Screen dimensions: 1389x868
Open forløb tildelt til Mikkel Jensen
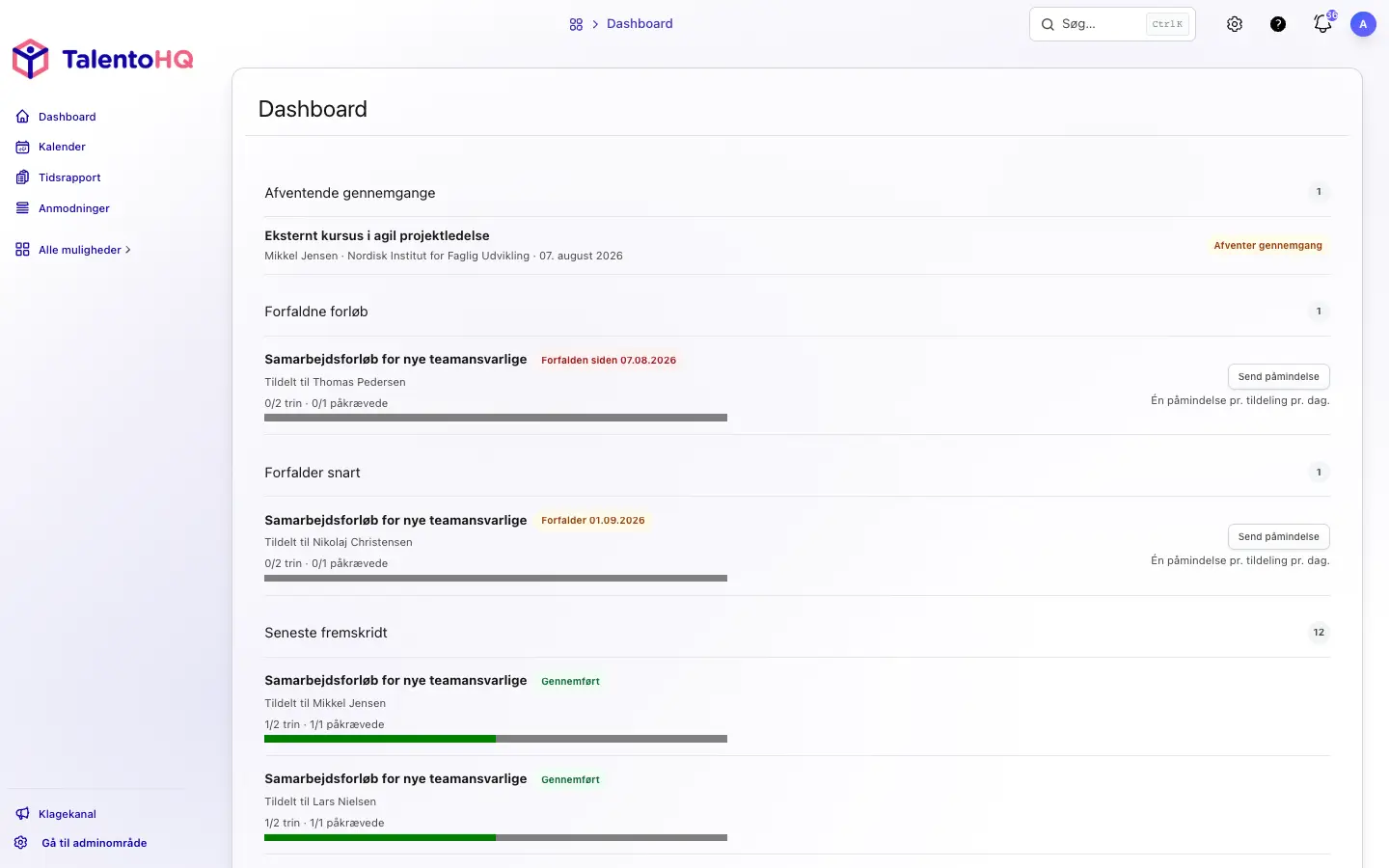395,681
